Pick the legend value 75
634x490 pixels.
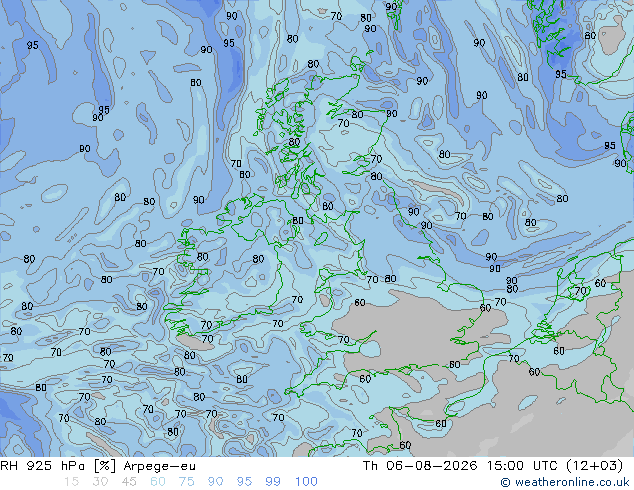pyautogui.click(x=186, y=482)
